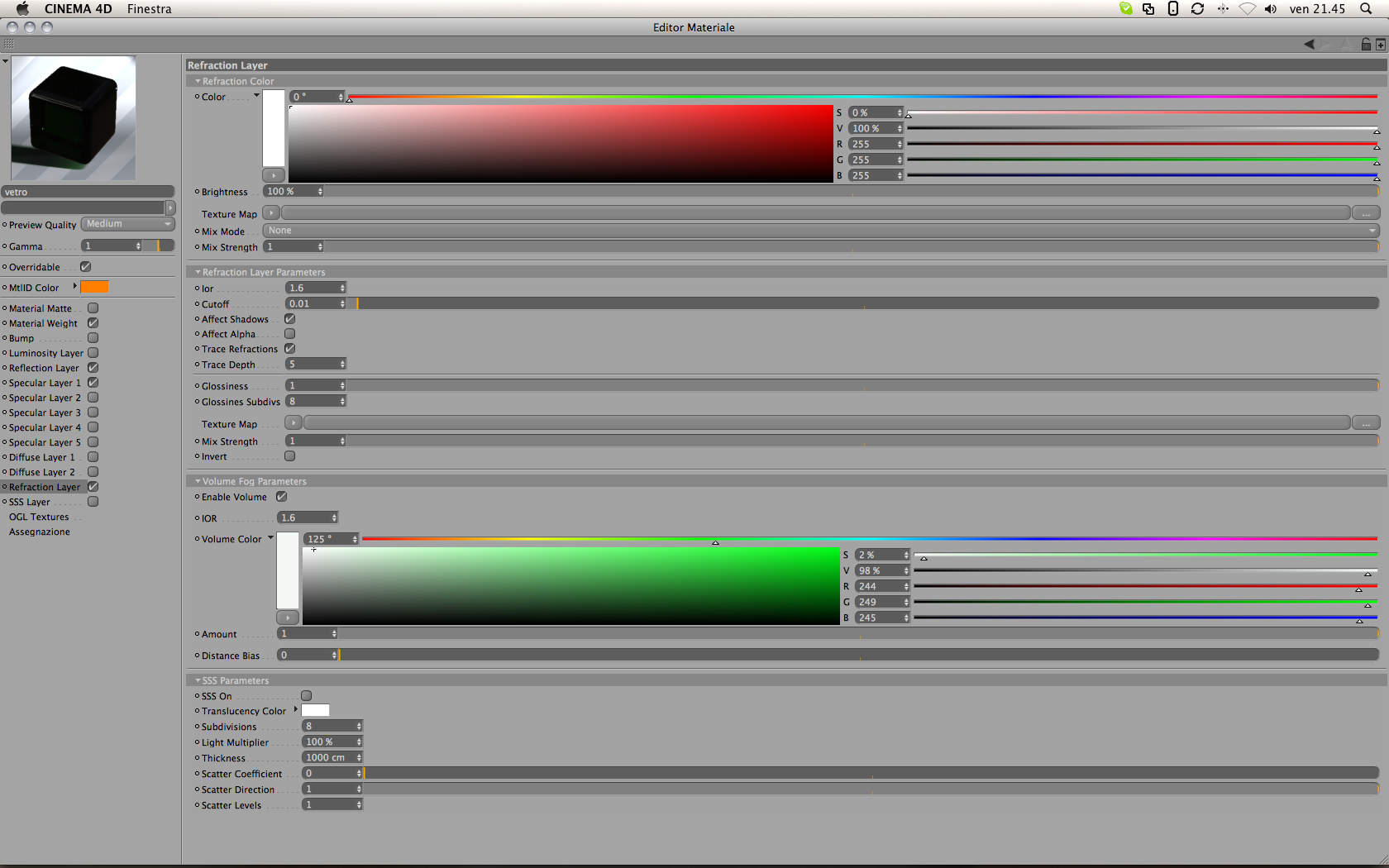The image size is (1389, 868).
Task: Open the Mix Mode None dropdown
Action: (x=821, y=231)
